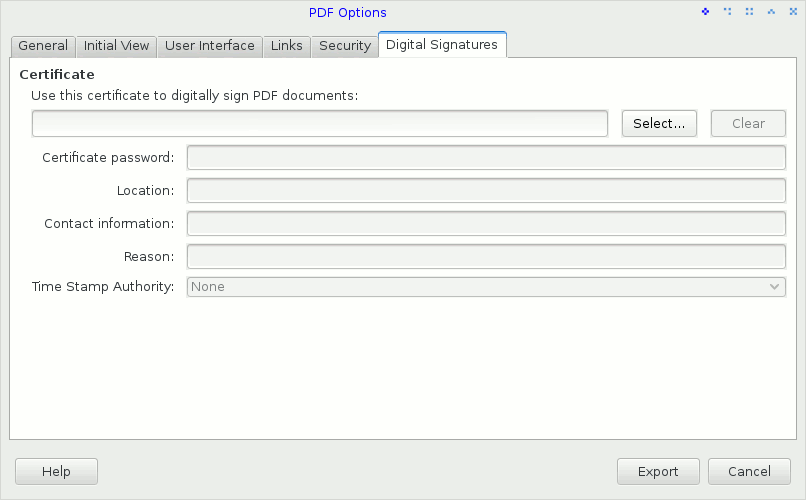Image resolution: width=806 pixels, height=500 pixels.
Task: Click the Digital Signatures tab
Action: coord(442,45)
